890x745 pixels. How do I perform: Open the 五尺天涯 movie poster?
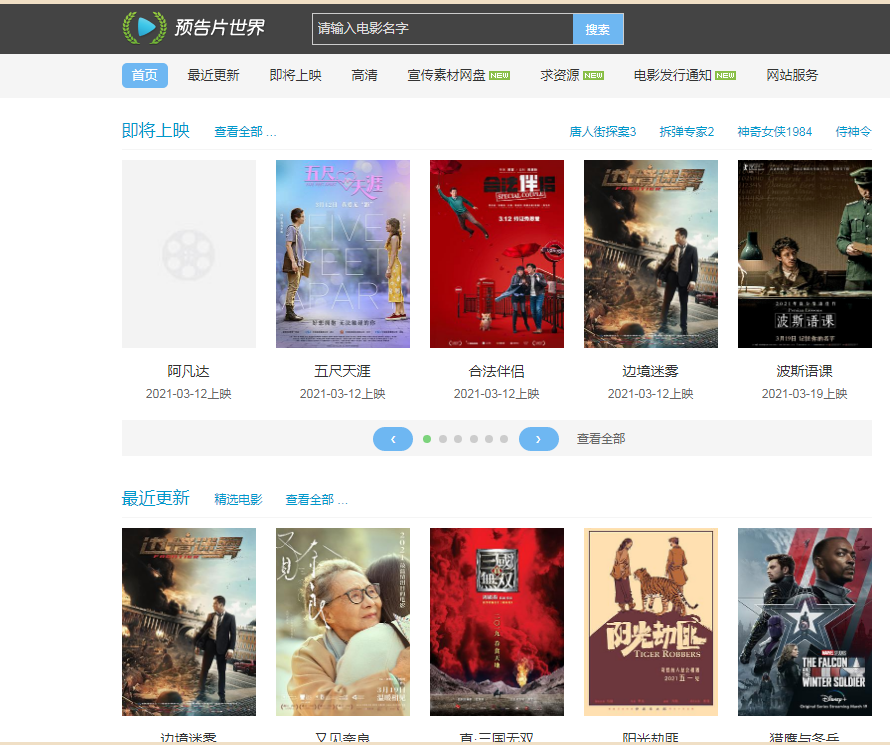pyautogui.click(x=343, y=254)
